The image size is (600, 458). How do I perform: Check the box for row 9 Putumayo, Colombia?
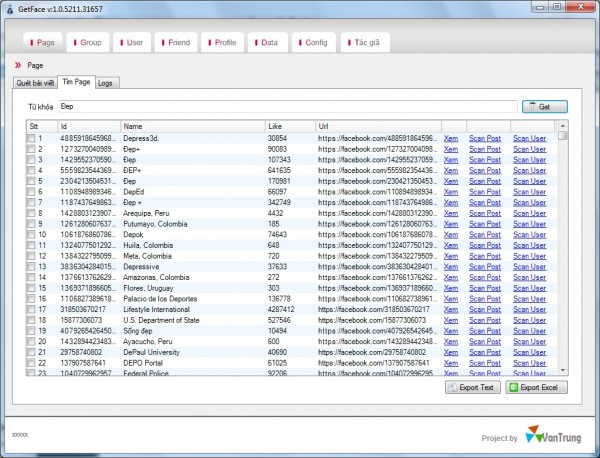click(32, 224)
